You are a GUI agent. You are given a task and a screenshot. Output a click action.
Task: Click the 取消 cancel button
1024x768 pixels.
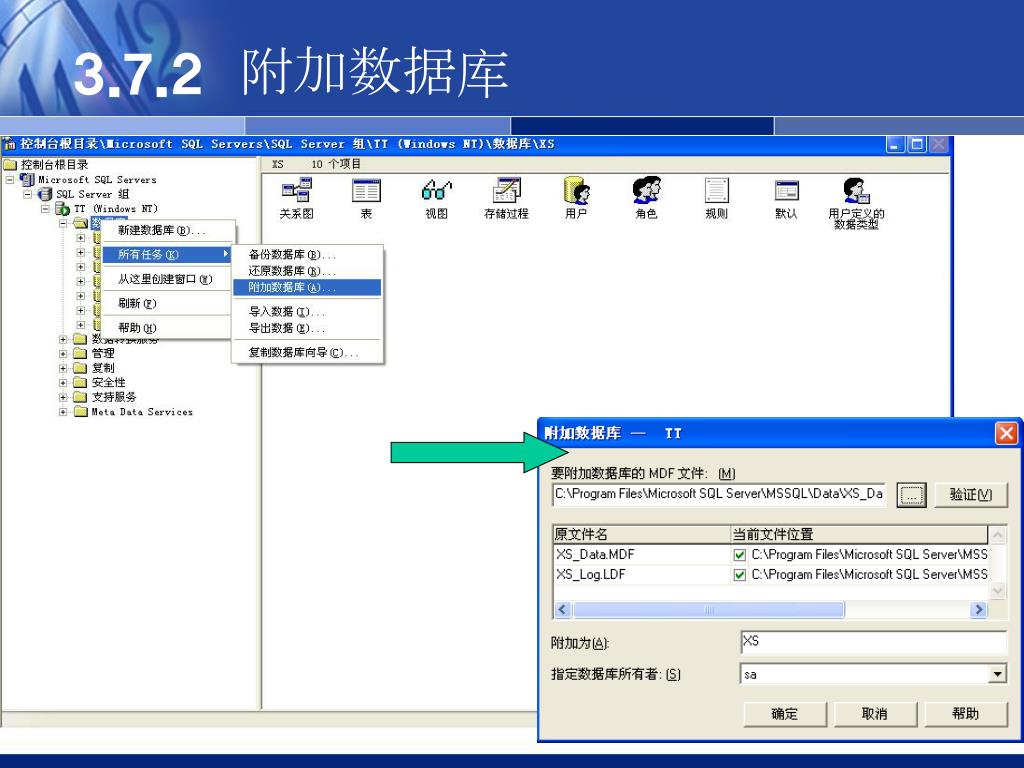click(875, 714)
